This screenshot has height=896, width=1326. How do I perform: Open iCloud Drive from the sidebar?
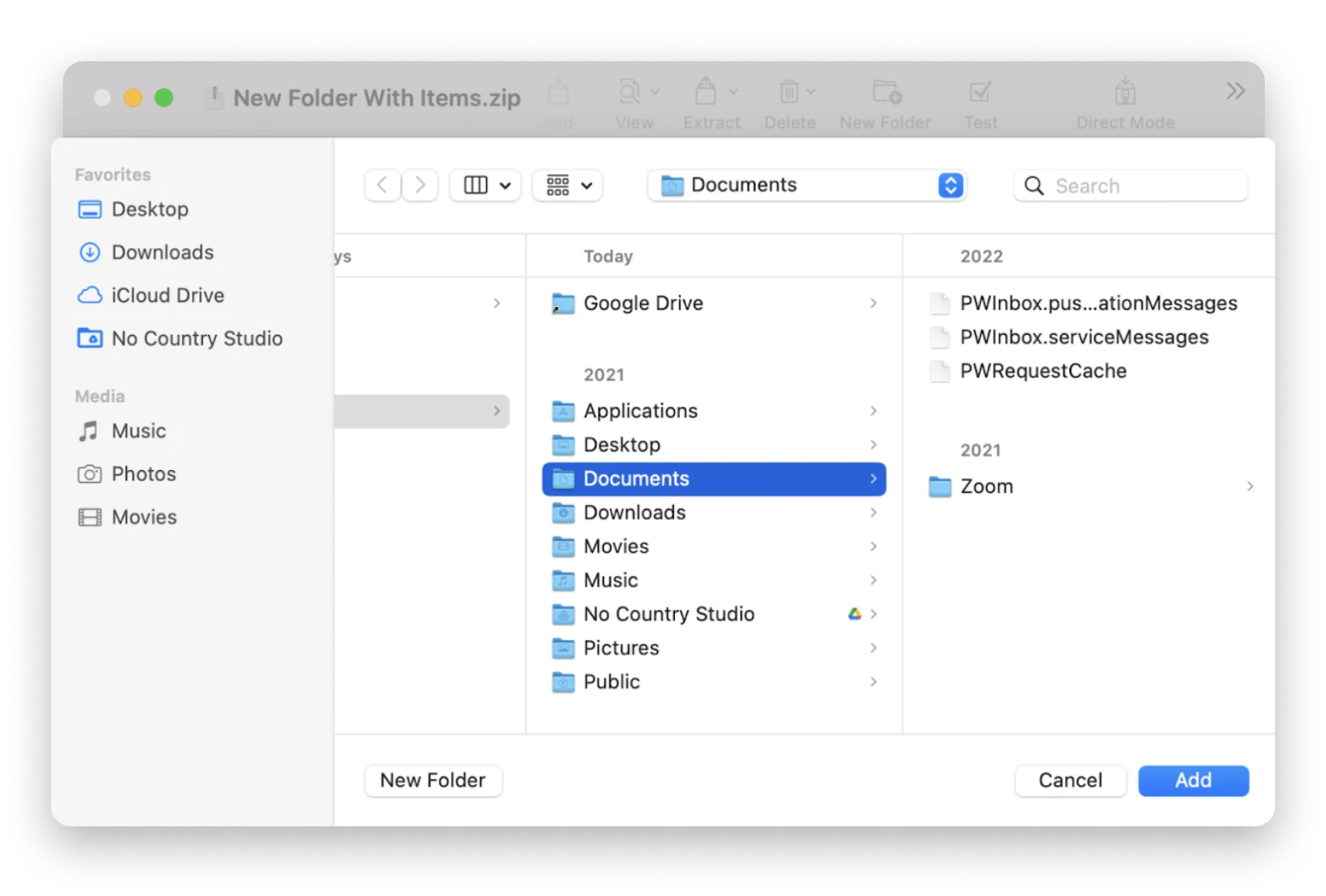(167, 295)
